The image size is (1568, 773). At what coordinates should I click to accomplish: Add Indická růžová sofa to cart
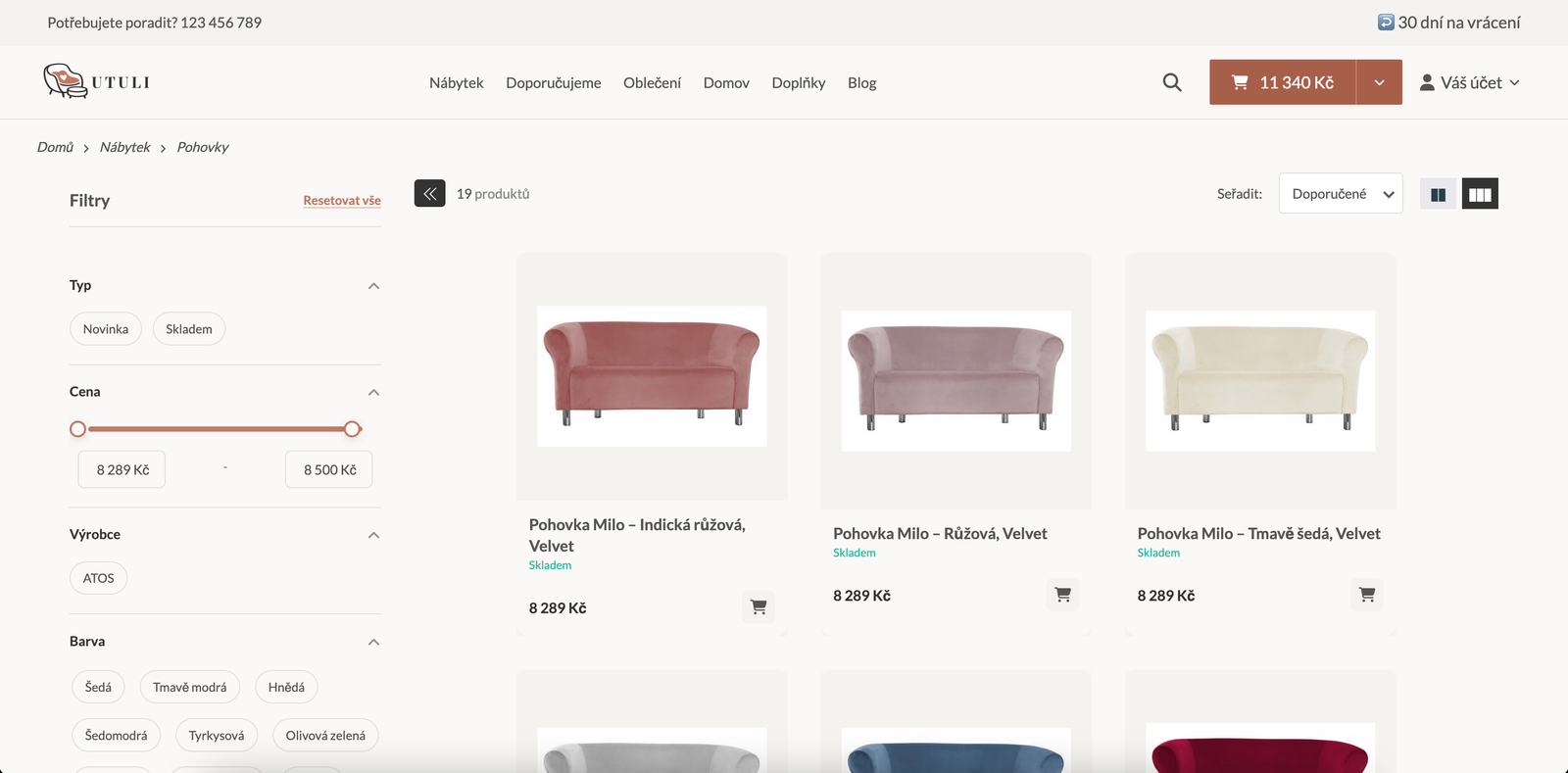(x=758, y=607)
